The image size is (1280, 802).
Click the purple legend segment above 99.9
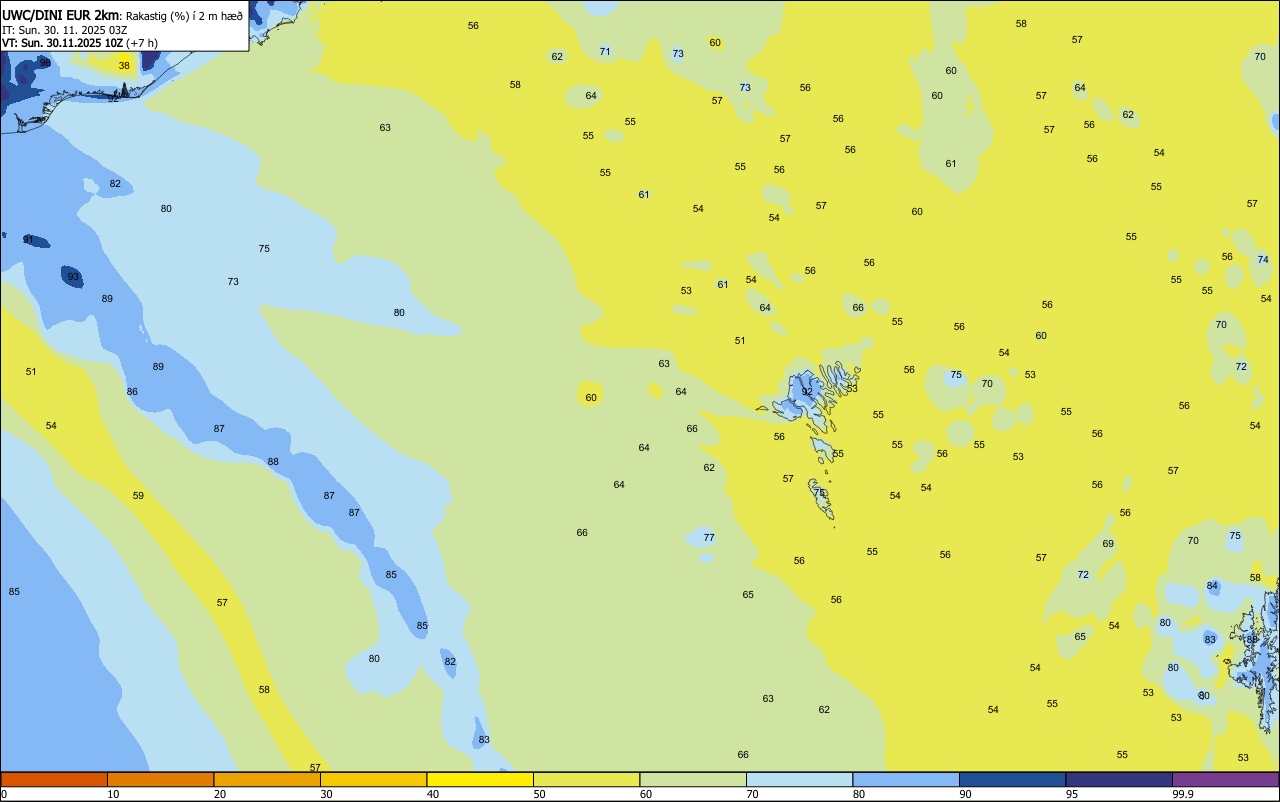(x=1225, y=779)
